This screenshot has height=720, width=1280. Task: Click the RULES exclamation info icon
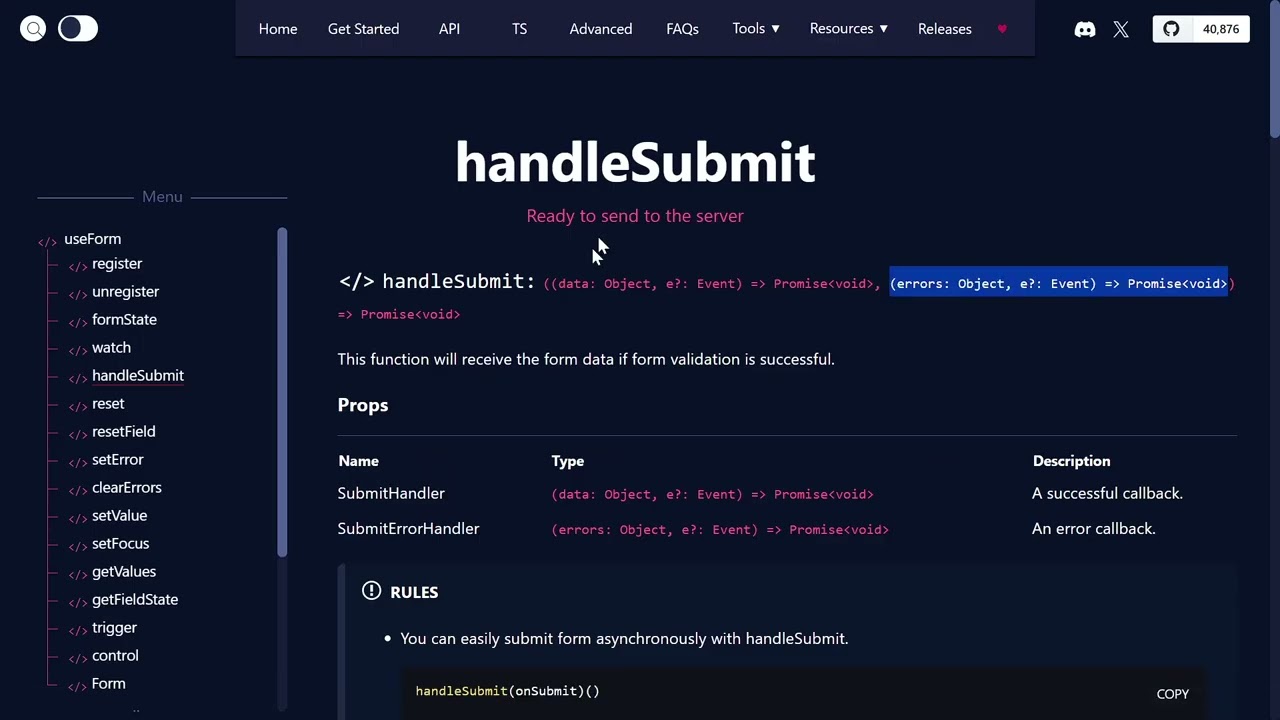pyautogui.click(x=371, y=591)
